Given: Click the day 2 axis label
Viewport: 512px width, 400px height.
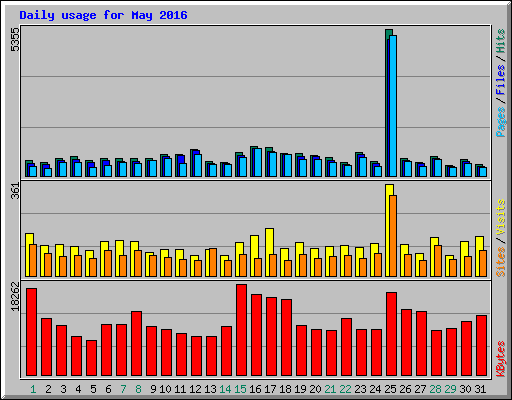Looking at the screenshot, I should 48,389.
